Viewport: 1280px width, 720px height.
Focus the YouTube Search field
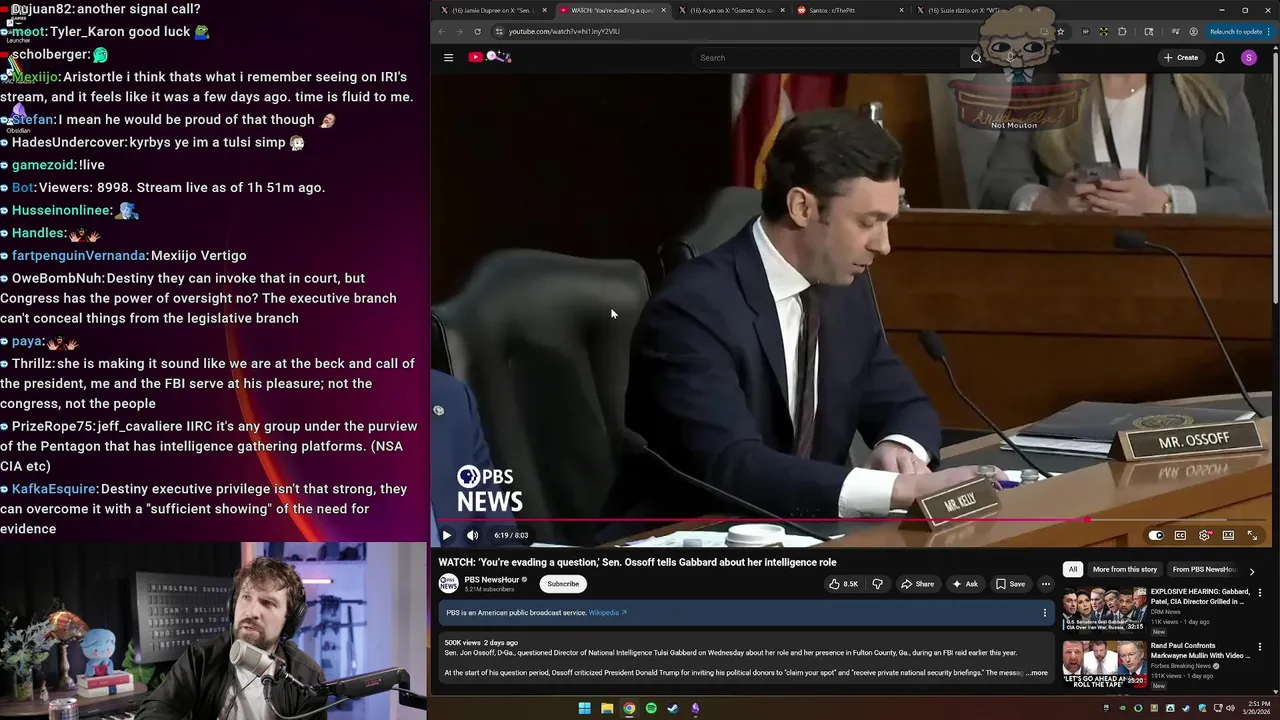825,57
